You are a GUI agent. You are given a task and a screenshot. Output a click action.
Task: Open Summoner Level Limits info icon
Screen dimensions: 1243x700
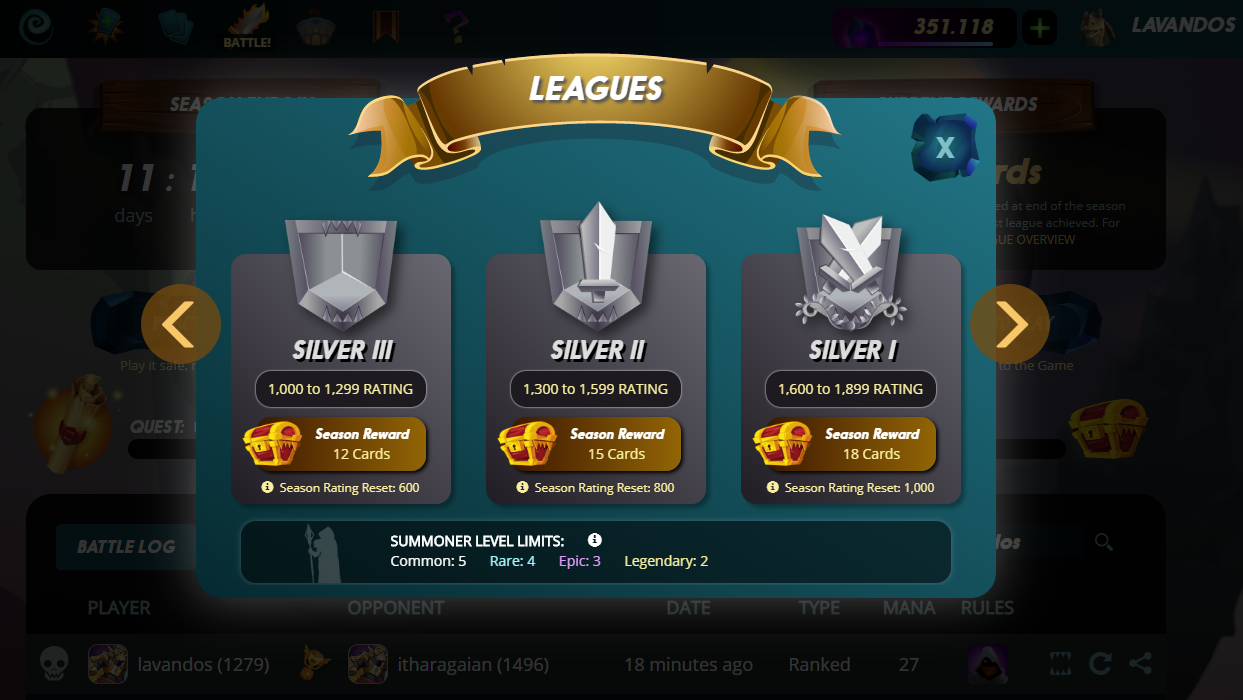[x=594, y=540]
